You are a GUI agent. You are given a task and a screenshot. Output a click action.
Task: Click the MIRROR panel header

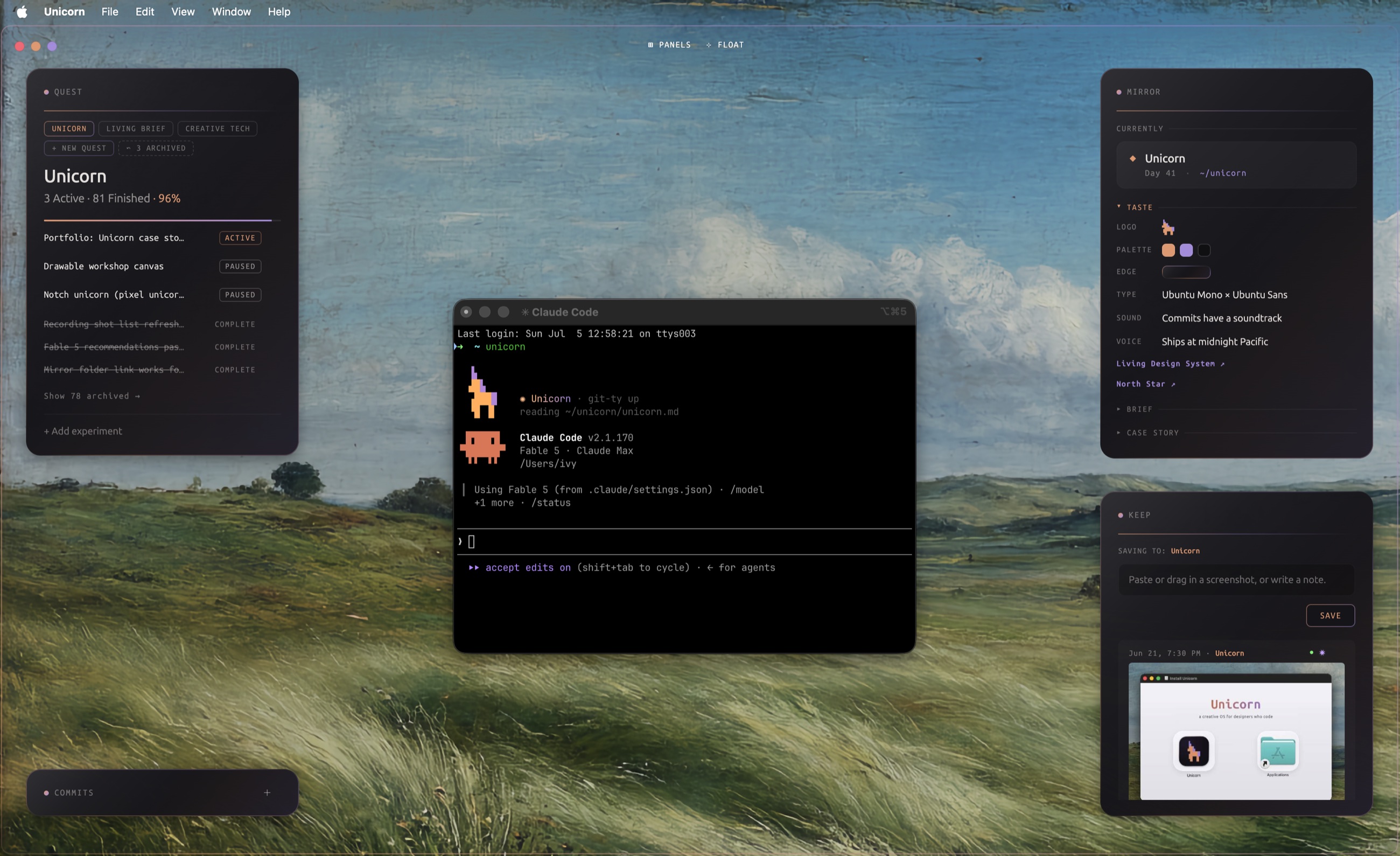[1139, 92]
